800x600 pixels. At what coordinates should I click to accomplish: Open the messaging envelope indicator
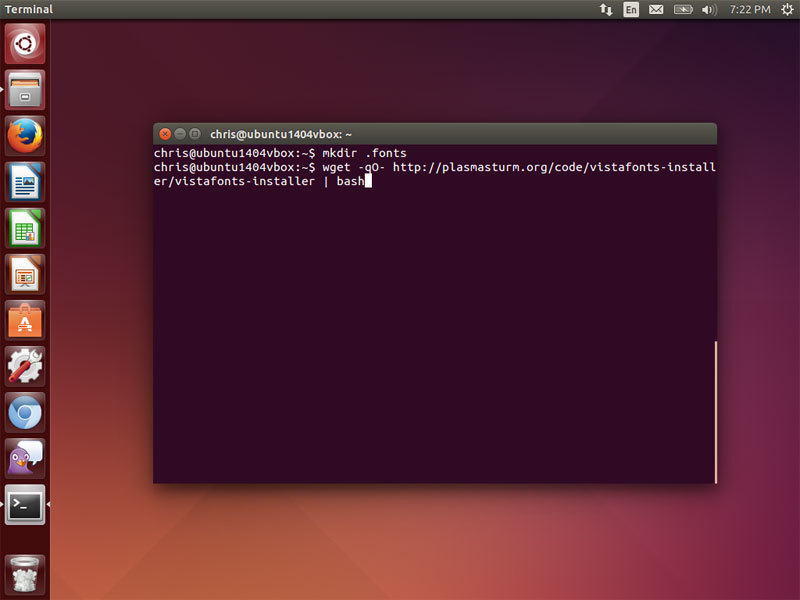656,9
